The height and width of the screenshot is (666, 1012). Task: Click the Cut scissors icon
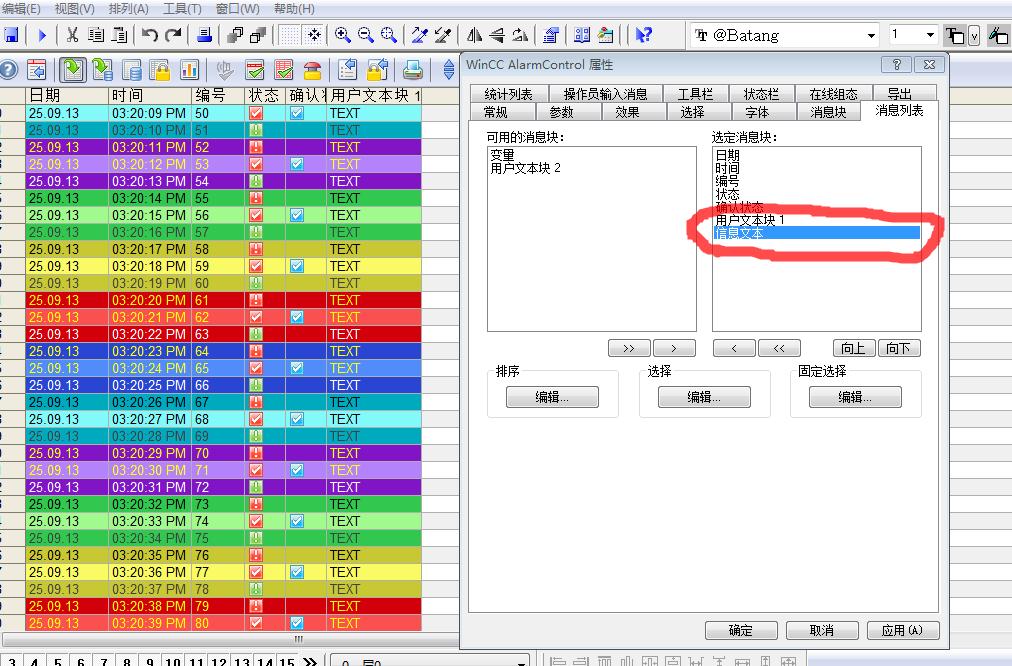pos(72,35)
